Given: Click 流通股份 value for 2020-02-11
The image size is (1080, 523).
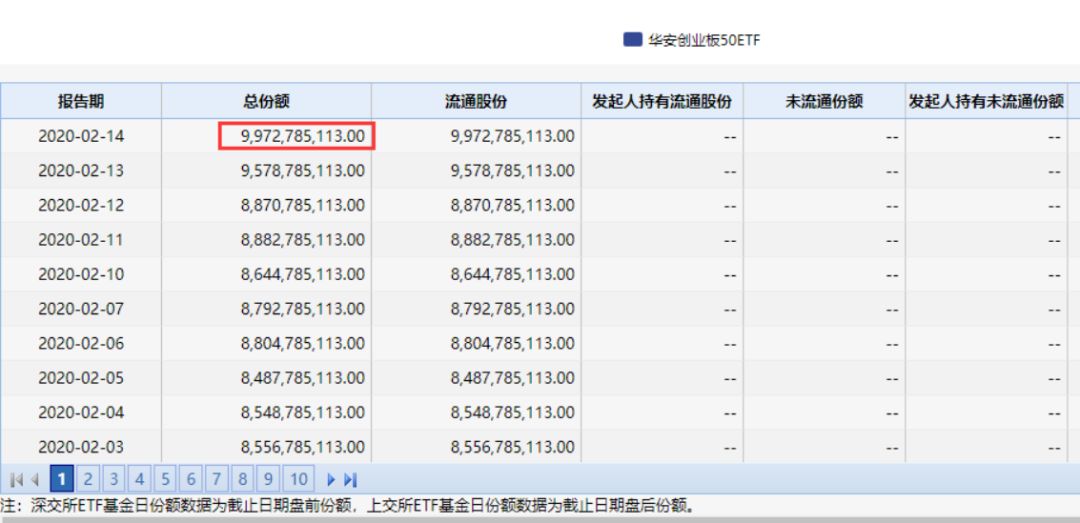Looking at the screenshot, I should point(512,240).
